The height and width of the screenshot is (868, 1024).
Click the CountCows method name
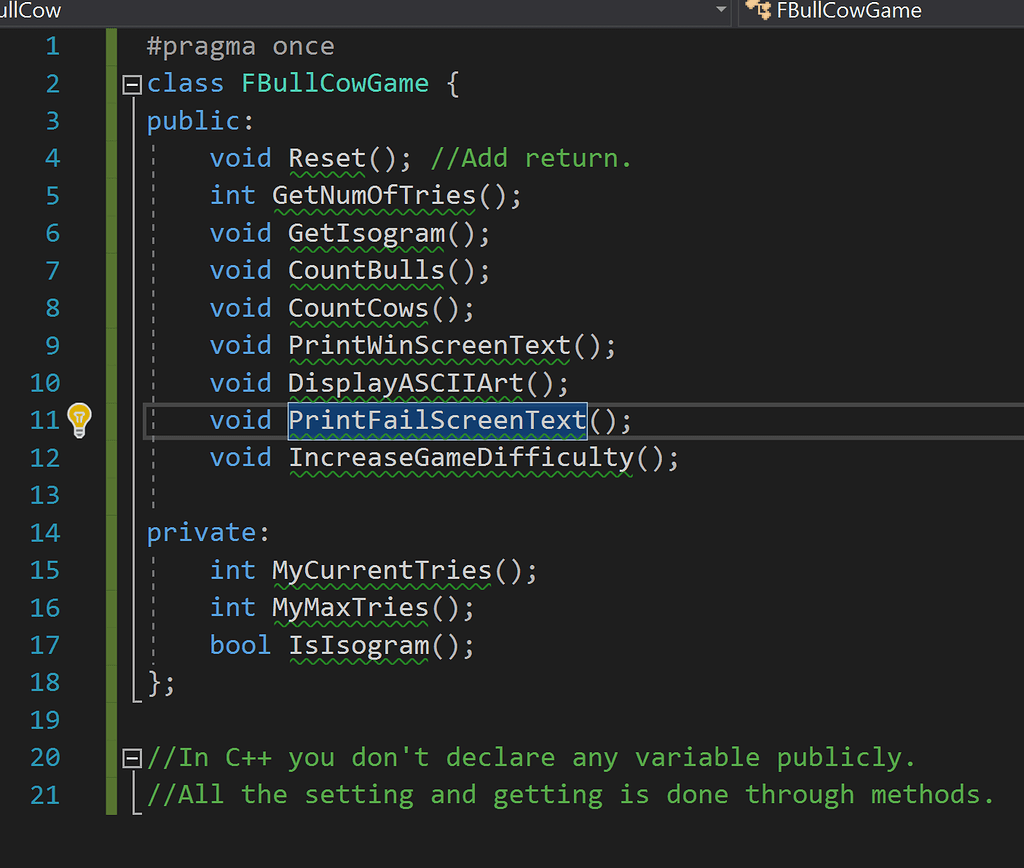358,308
